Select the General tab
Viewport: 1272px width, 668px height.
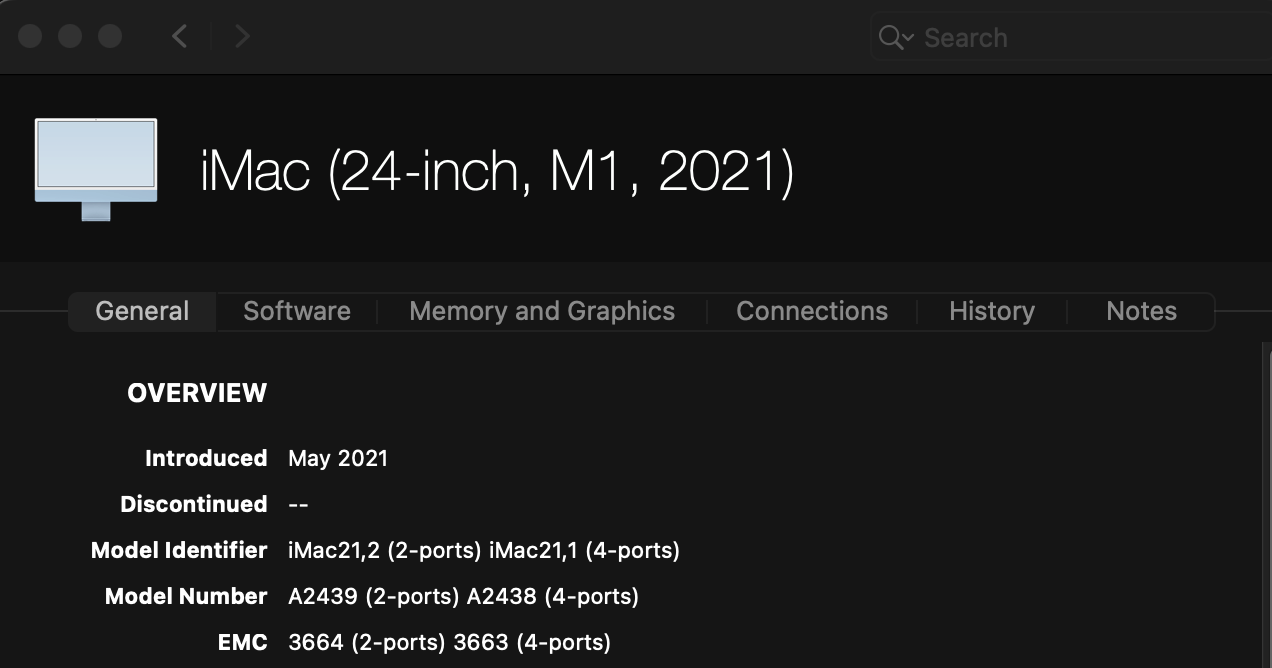click(x=142, y=311)
